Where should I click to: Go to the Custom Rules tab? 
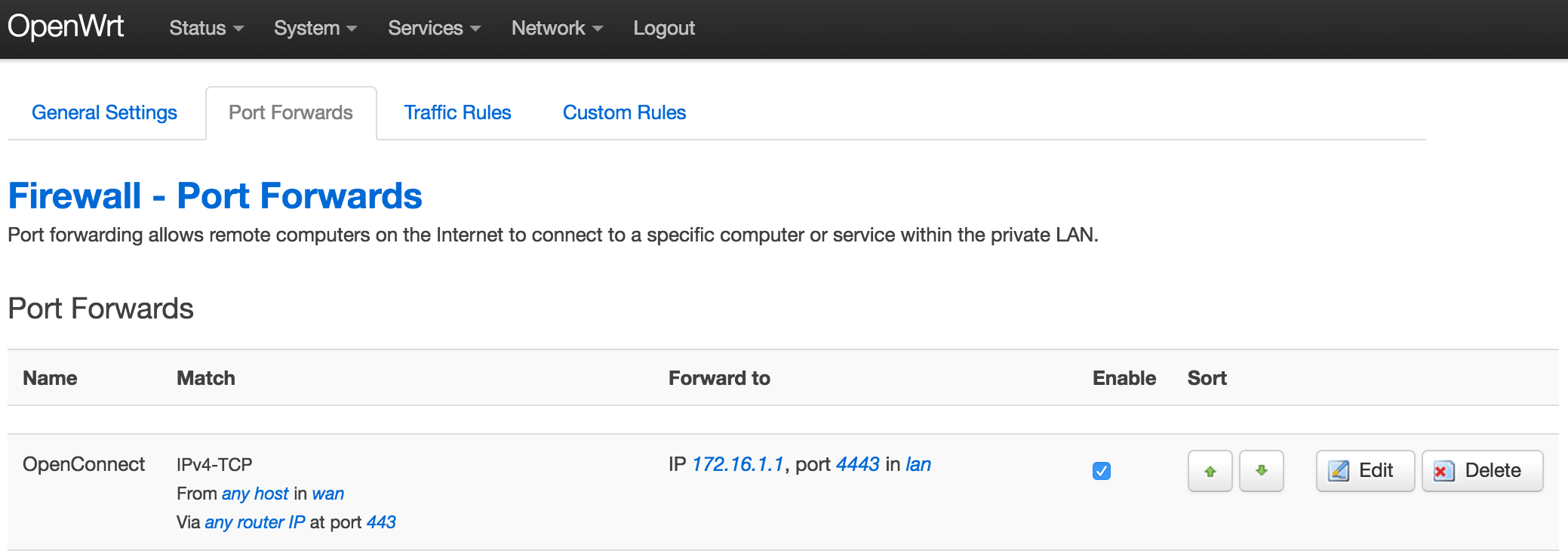[624, 112]
